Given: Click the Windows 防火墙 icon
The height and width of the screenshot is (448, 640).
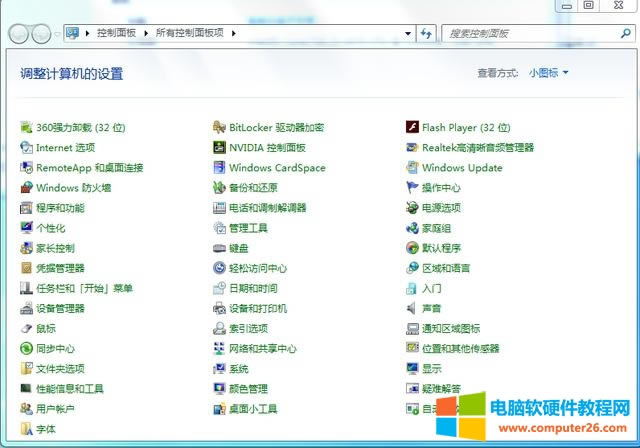Looking at the screenshot, I should coord(27,188).
